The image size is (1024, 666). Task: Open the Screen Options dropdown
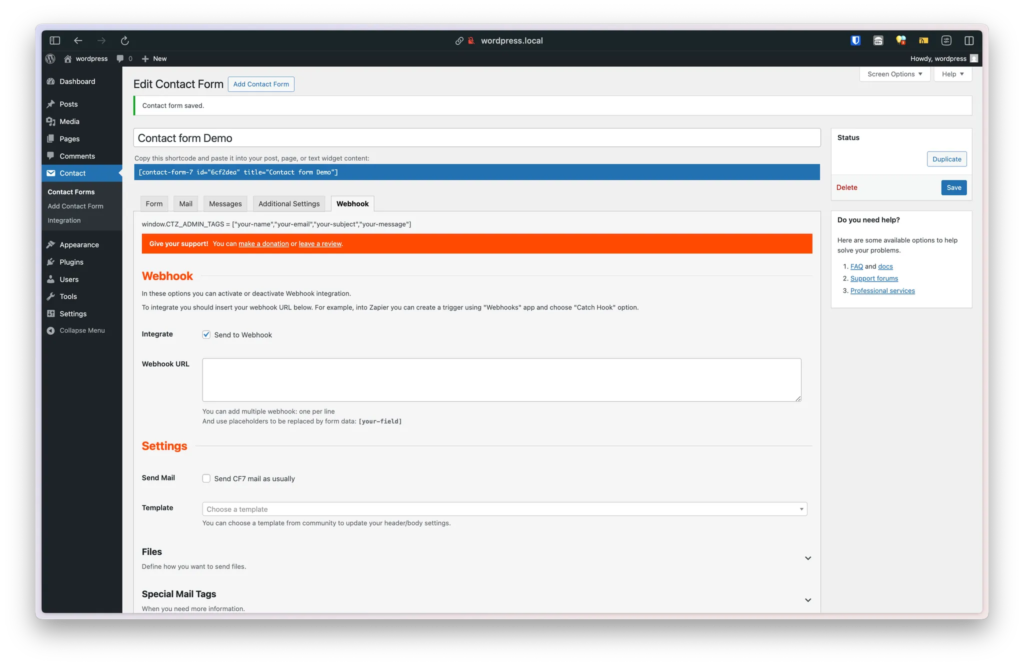click(895, 74)
